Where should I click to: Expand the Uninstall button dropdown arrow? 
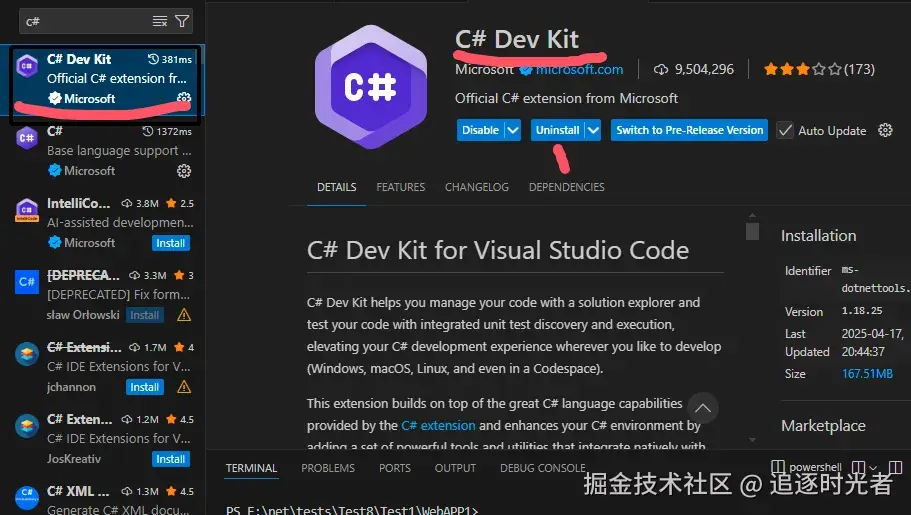click(593, 130)
